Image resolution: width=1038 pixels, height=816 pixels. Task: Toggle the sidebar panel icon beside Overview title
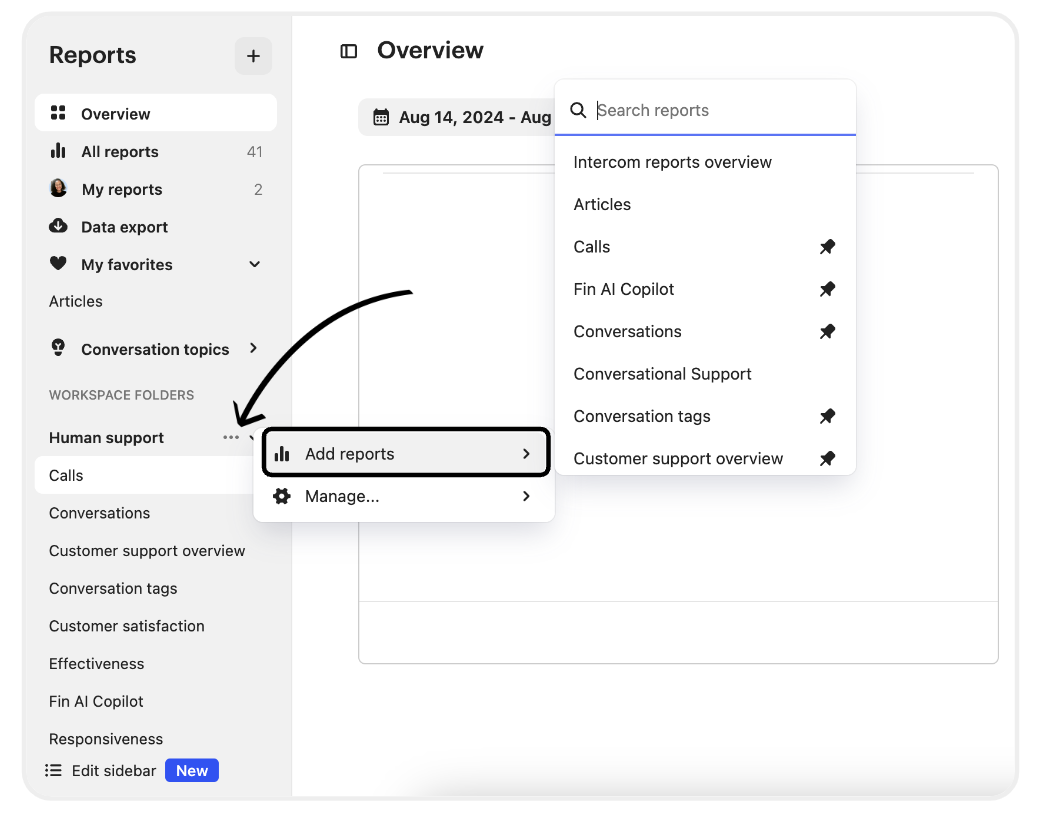(348, 51)
